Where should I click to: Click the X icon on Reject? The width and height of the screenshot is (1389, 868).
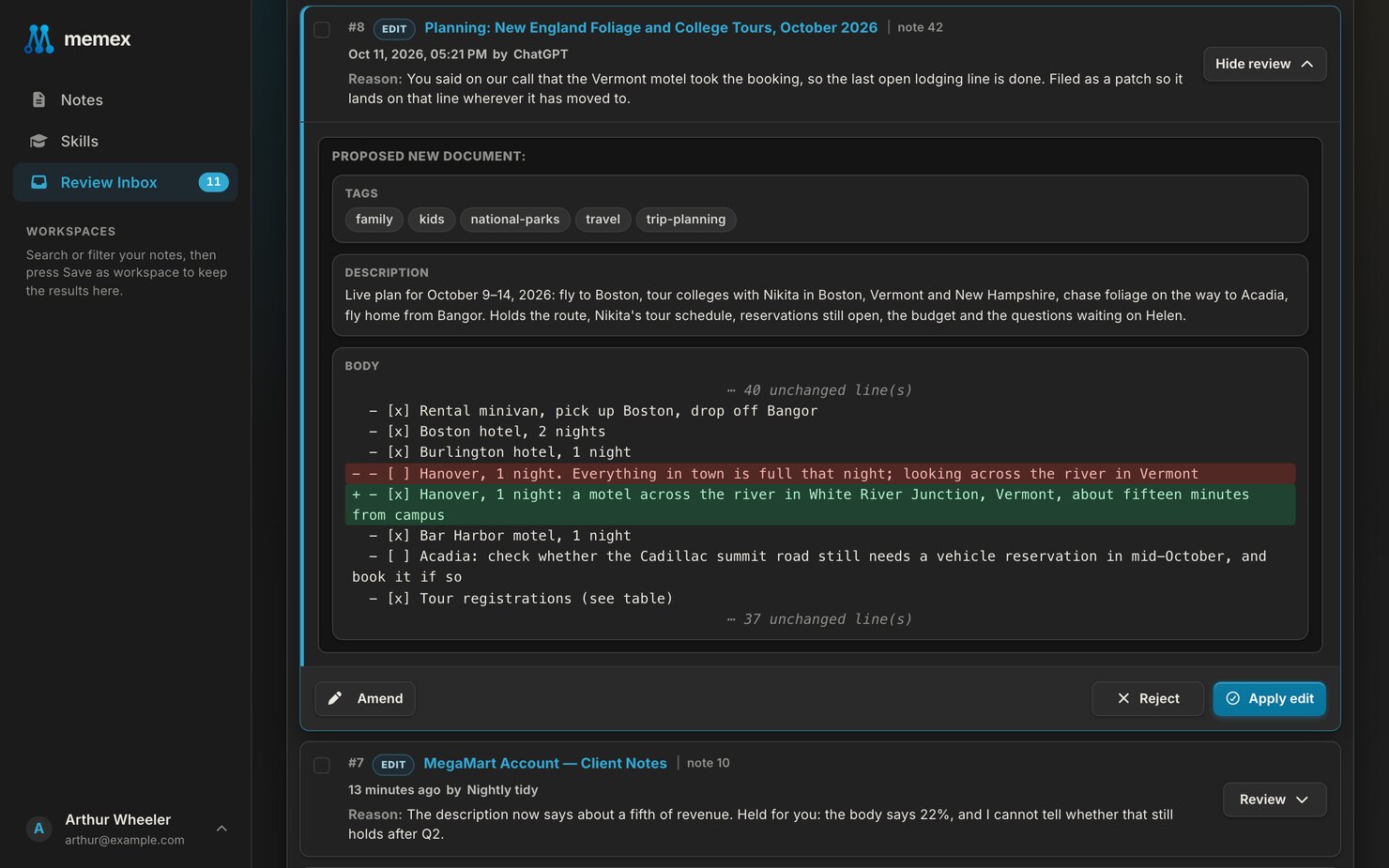click(1123, 698)
